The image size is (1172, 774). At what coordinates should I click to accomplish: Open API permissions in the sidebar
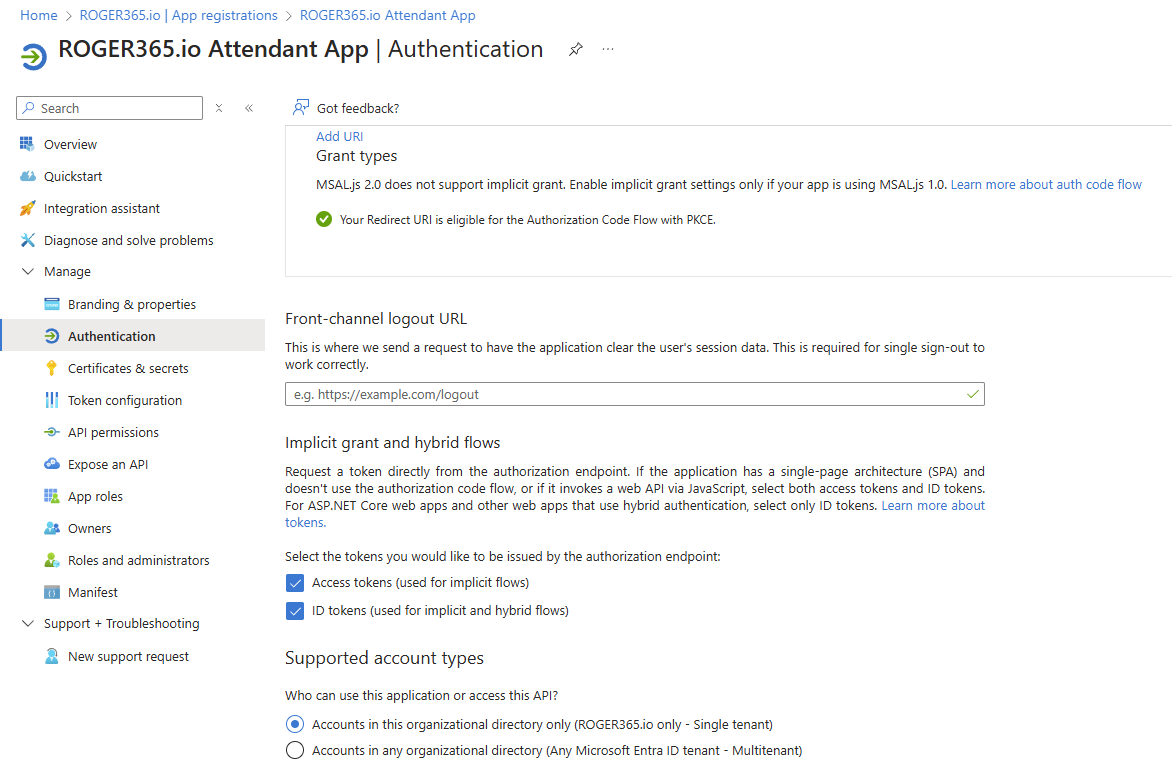pyautogui.click(x=113, y=432)
